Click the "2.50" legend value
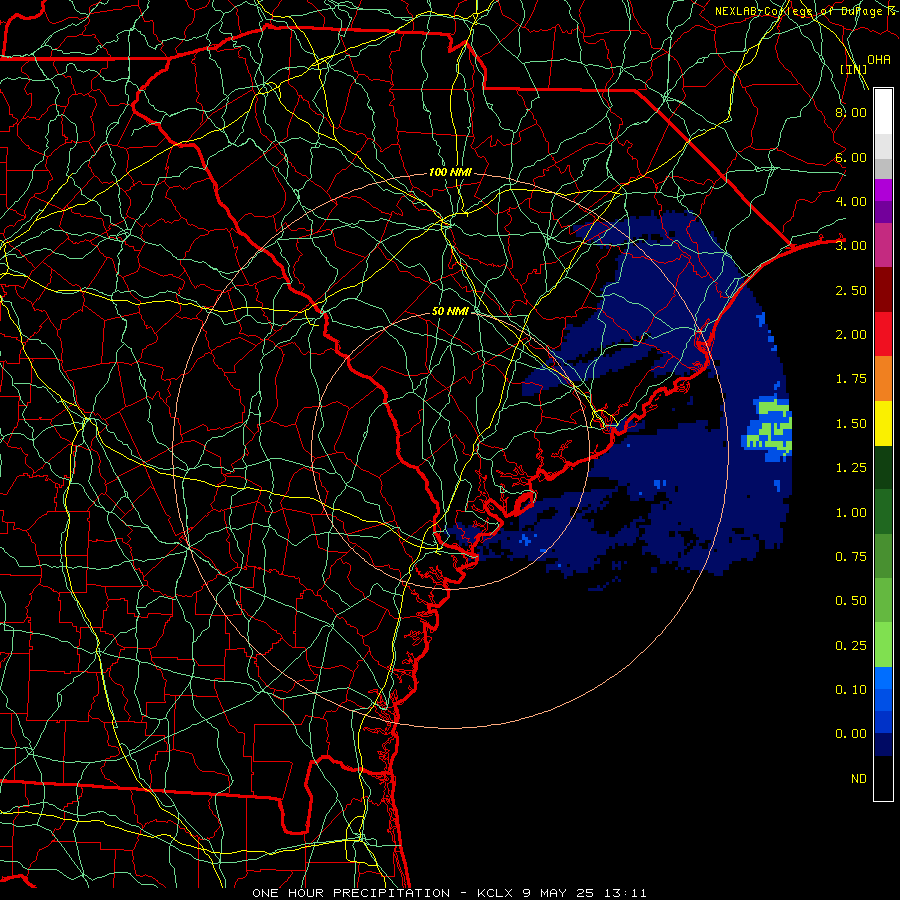The image size is (900, 900). tap(851, 290)
